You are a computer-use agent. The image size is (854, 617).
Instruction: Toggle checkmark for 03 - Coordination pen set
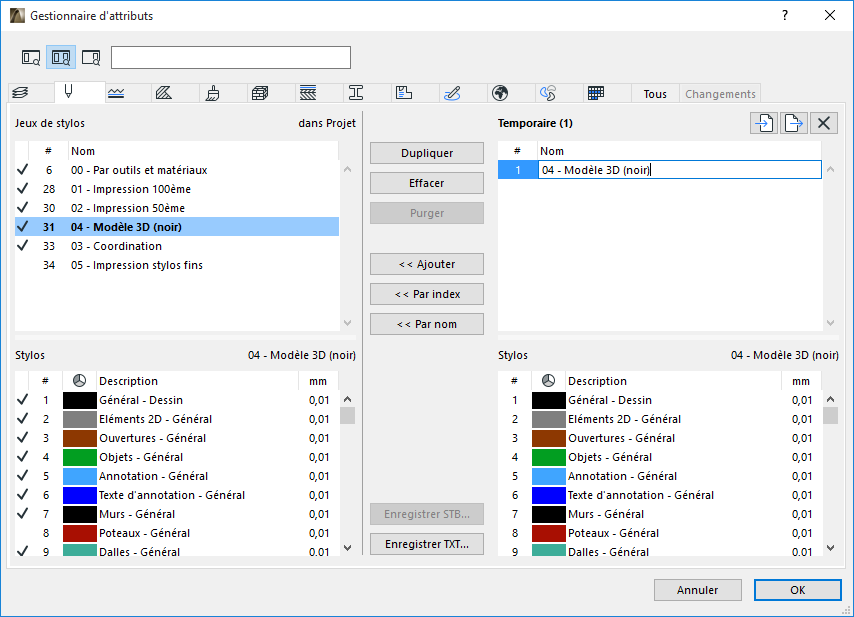click(22, 246)
